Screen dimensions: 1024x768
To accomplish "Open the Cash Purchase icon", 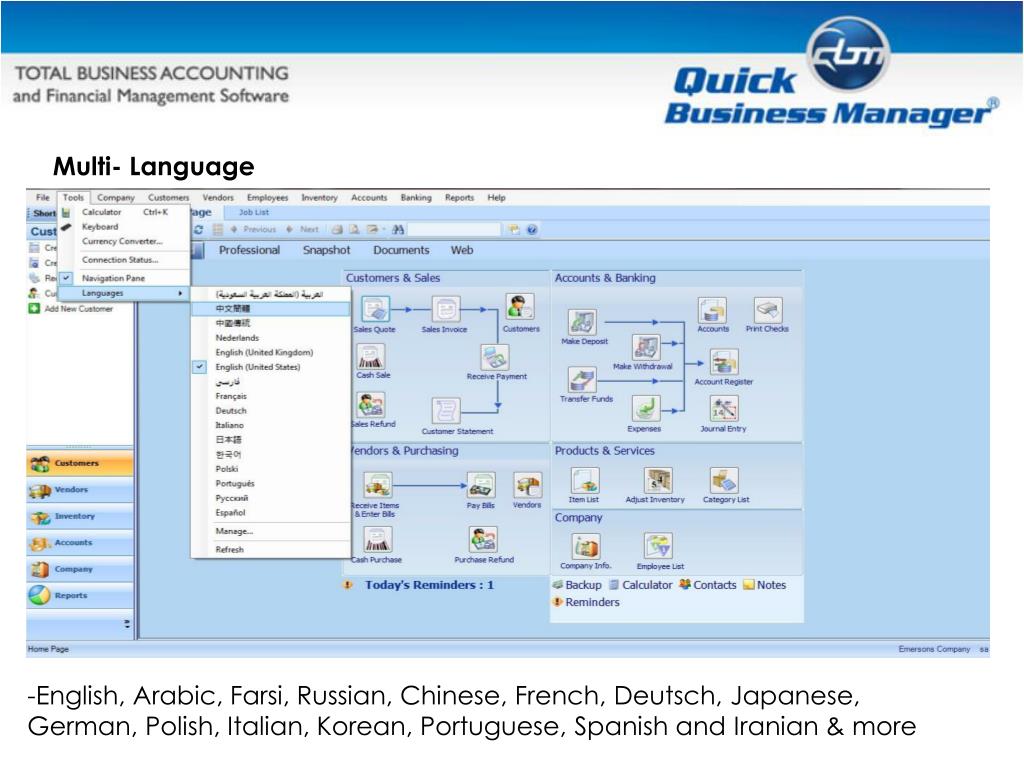I will coord(377,540).
